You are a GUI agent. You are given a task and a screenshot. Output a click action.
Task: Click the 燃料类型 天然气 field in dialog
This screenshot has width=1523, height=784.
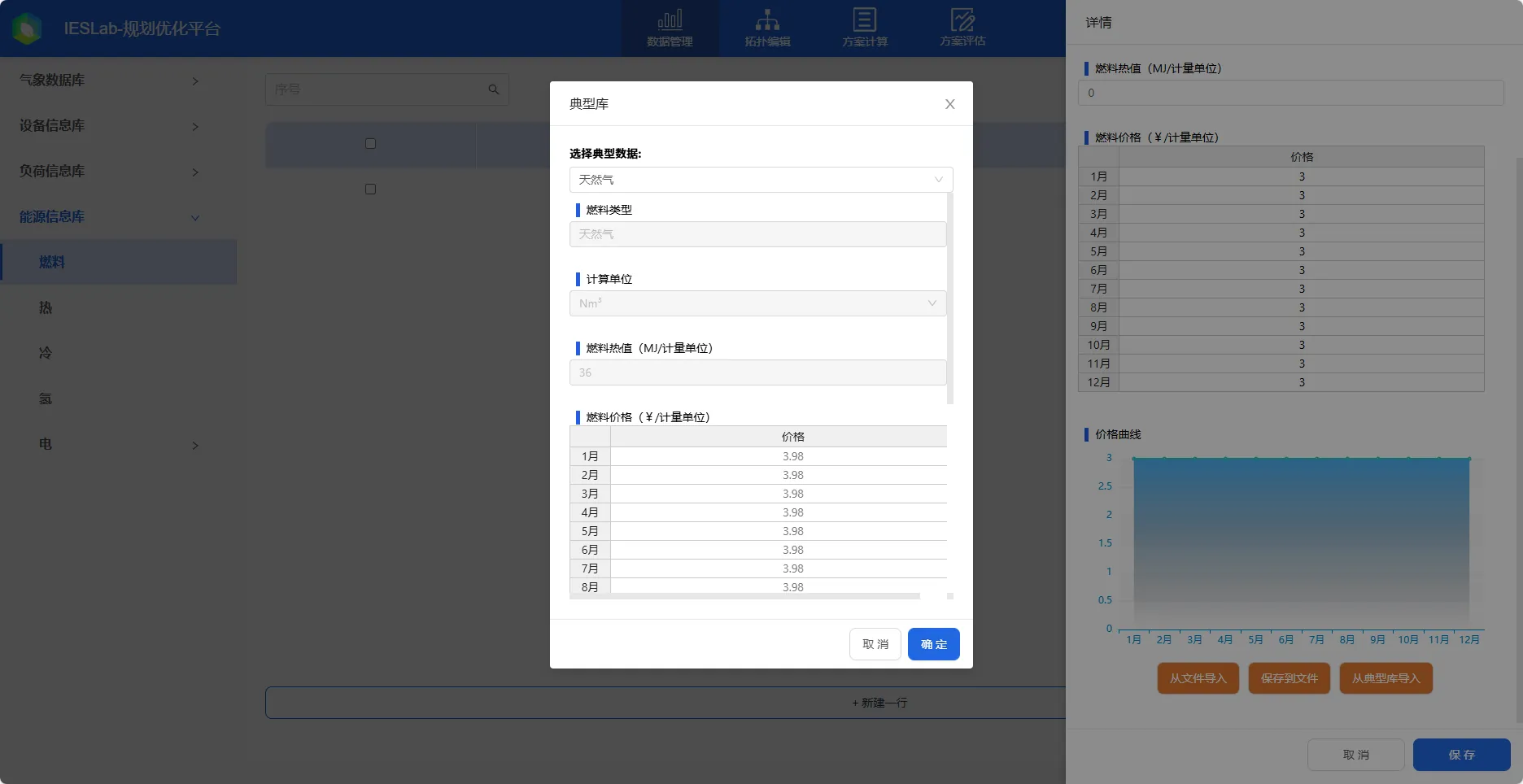[x=757, y=234]
